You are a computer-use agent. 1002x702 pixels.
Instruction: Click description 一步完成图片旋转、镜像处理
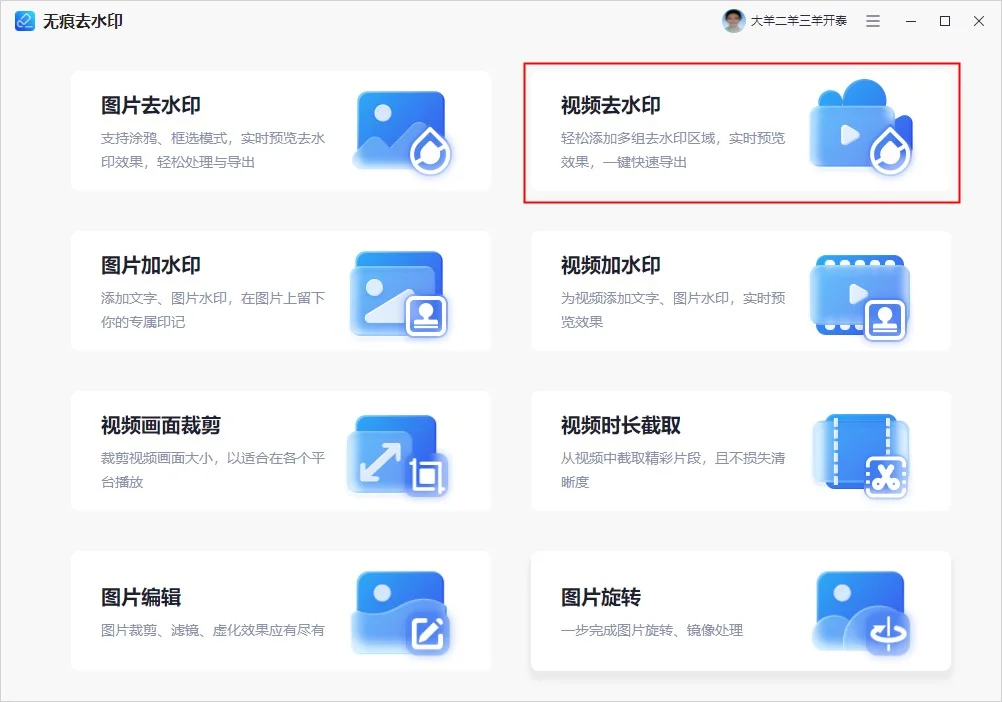pos(652,630)
